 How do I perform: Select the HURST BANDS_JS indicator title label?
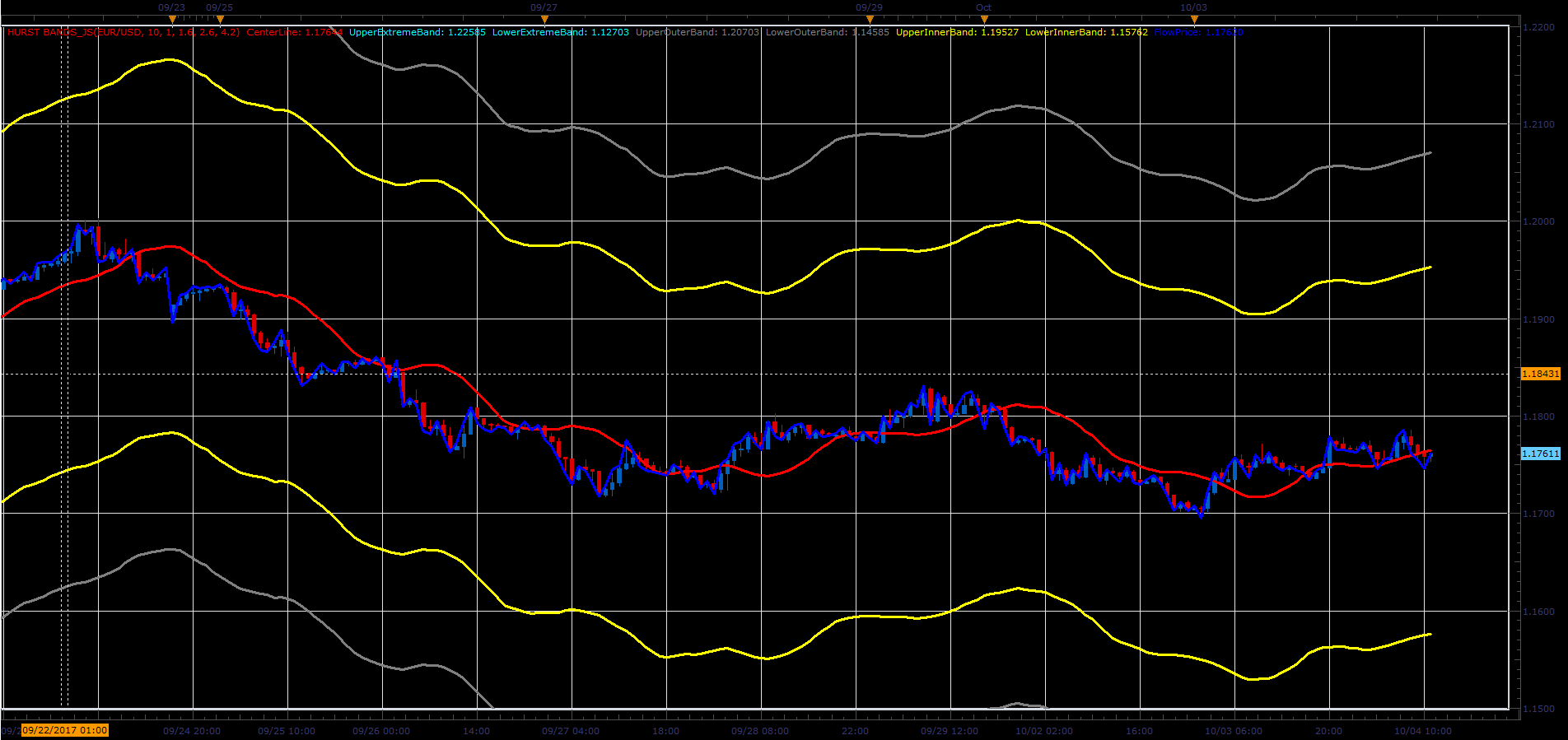coord(124,33)
